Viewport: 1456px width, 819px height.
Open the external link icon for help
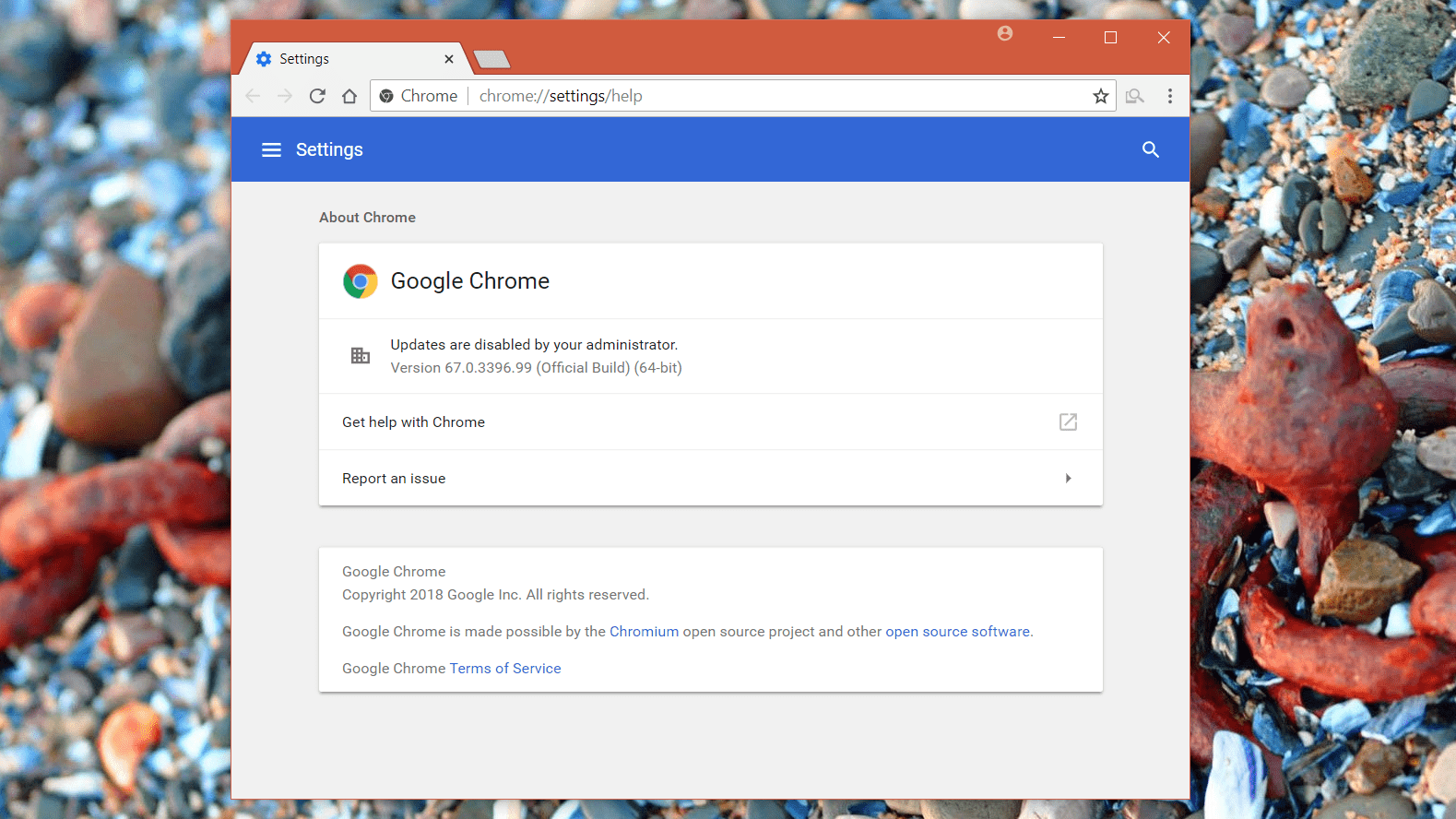[x=1068, y=421]
